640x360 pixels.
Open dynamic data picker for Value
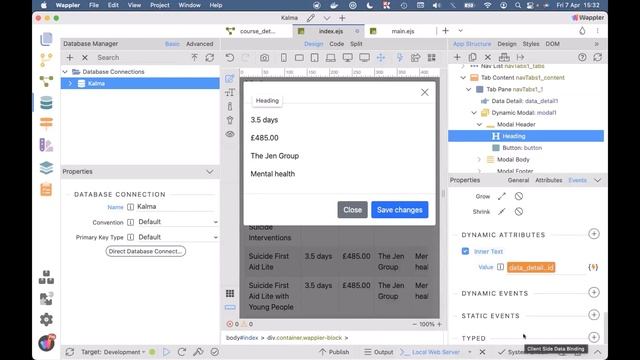coord(593,267)
